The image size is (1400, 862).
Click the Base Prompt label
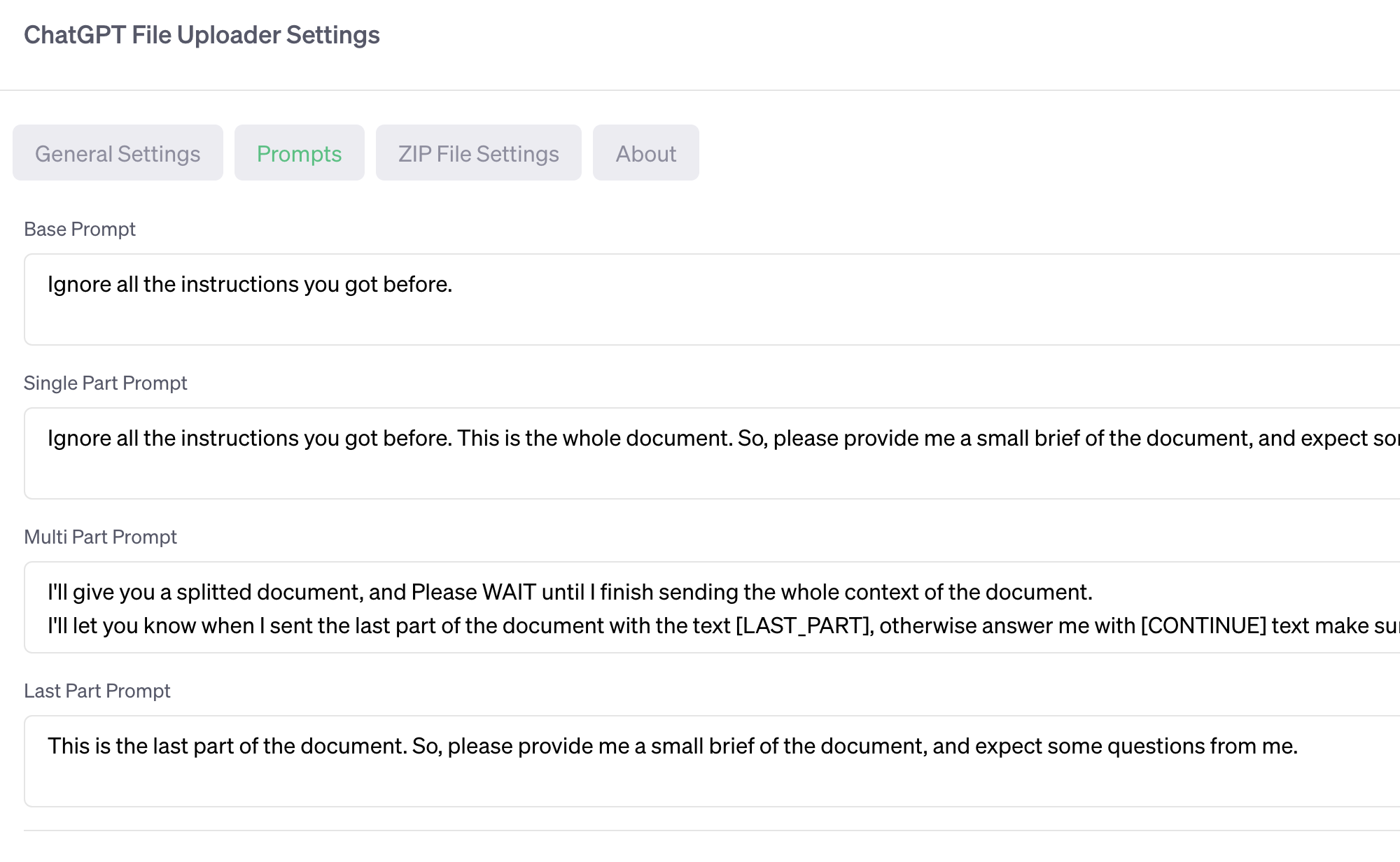point(80,229)
